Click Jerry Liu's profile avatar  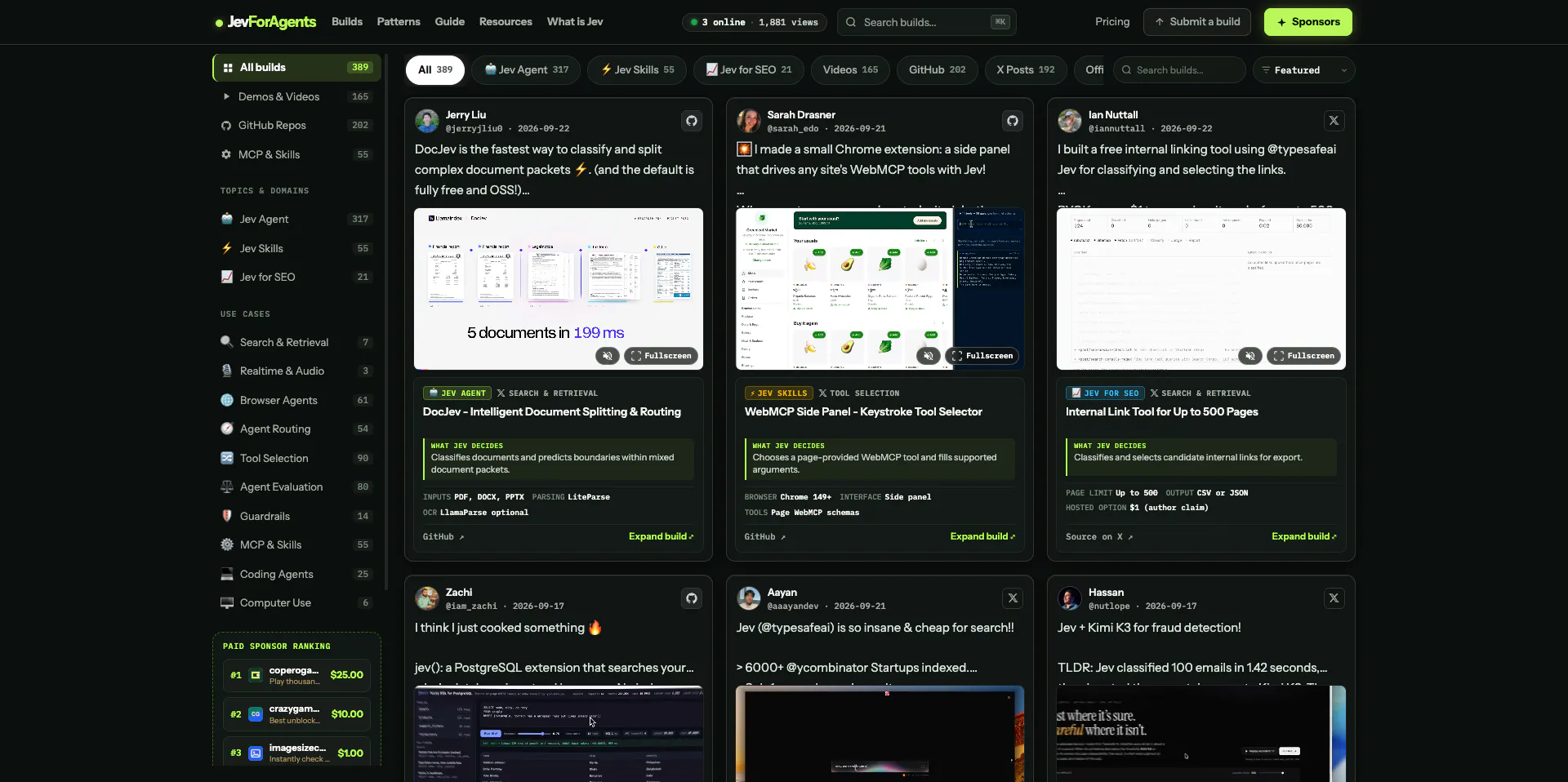click(427, 121)
